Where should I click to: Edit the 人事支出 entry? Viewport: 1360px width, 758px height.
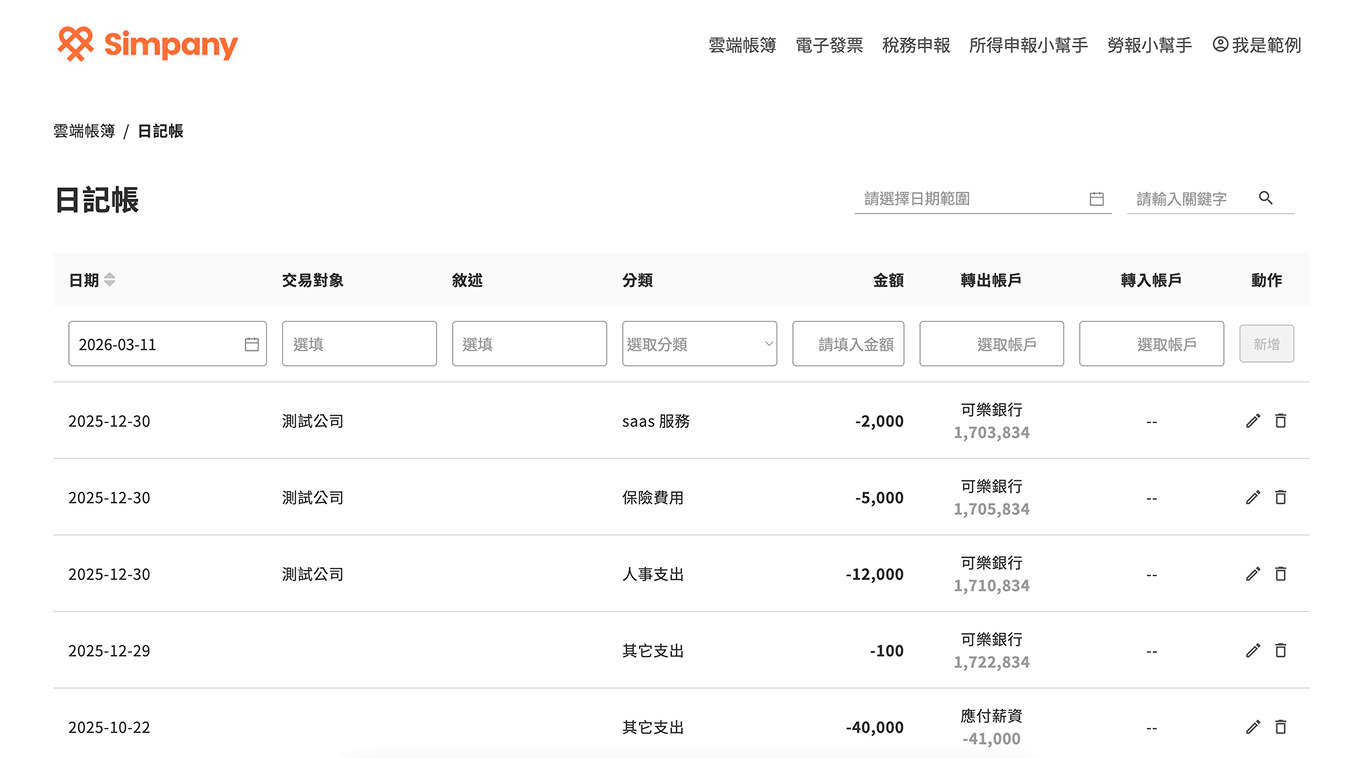(1252, 574)
